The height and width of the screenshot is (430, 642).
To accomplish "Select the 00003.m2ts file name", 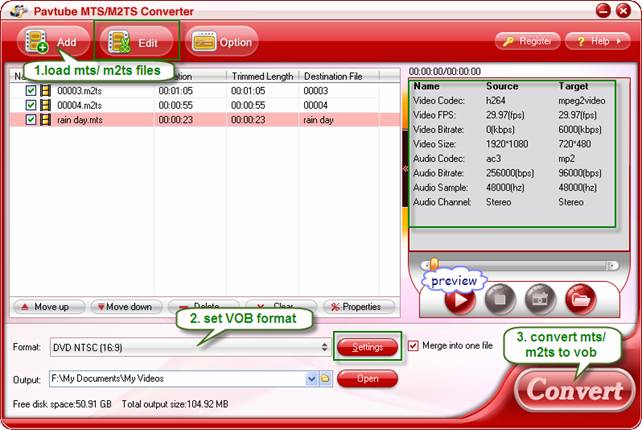I will pos(79,91).
